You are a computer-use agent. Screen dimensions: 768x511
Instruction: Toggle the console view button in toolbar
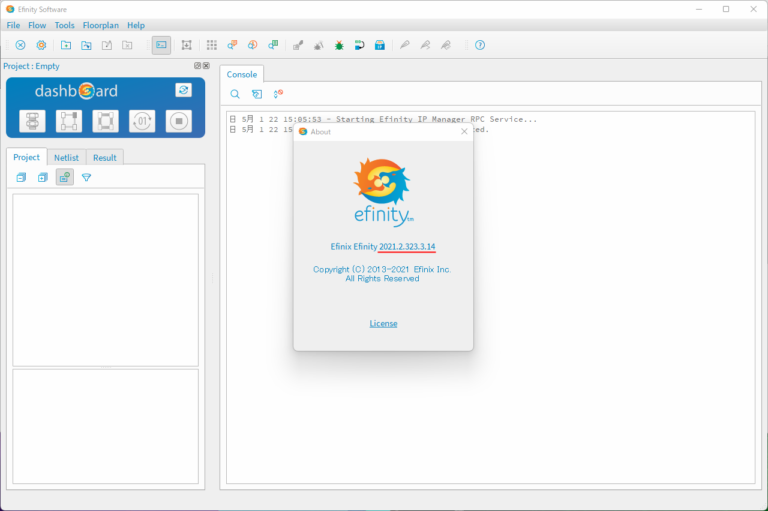(161, 45)
